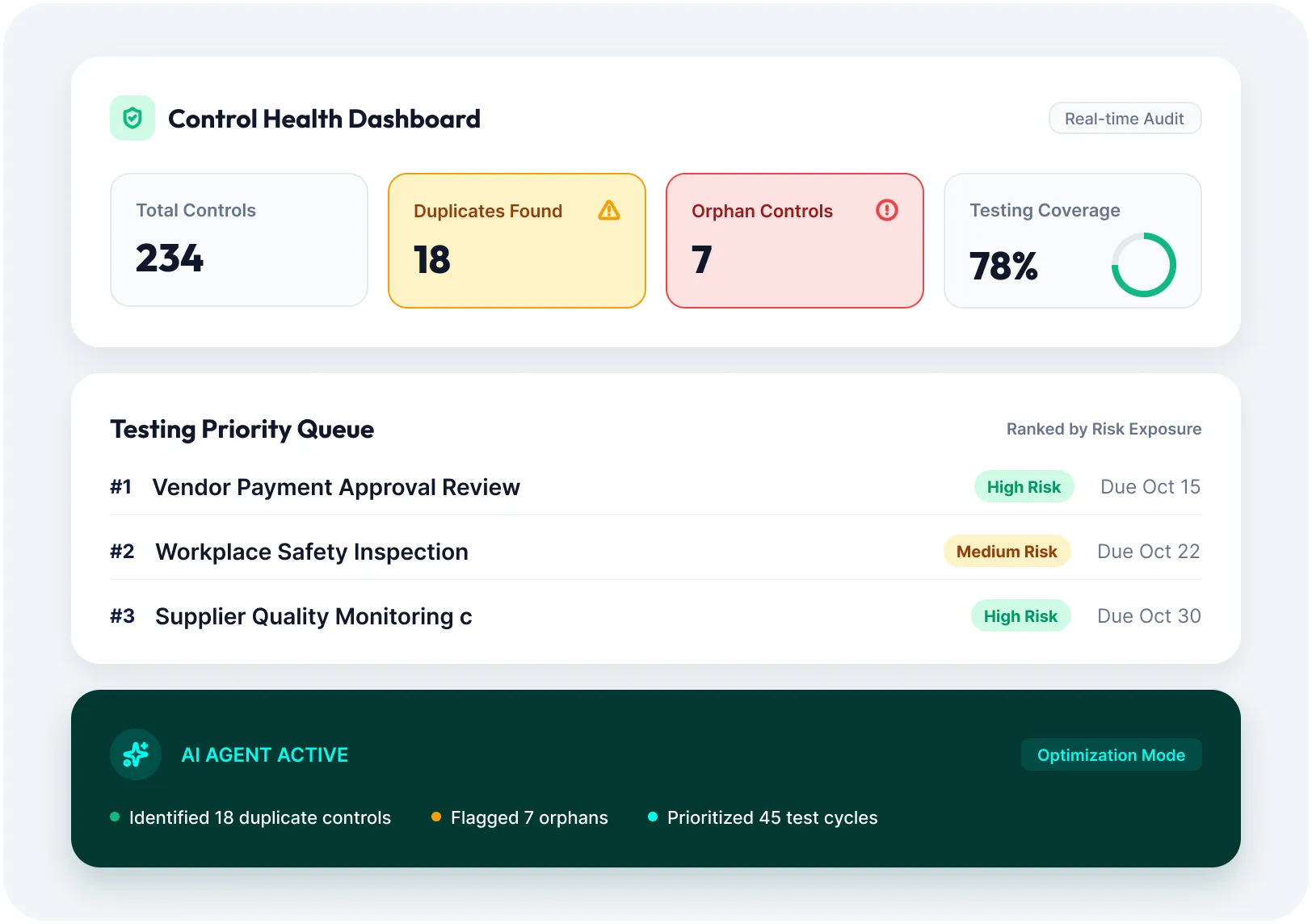Click the red alert icon on Orphan Controls
The width and height of the screenshot is (1312, 924).
(x=887, y=210)
